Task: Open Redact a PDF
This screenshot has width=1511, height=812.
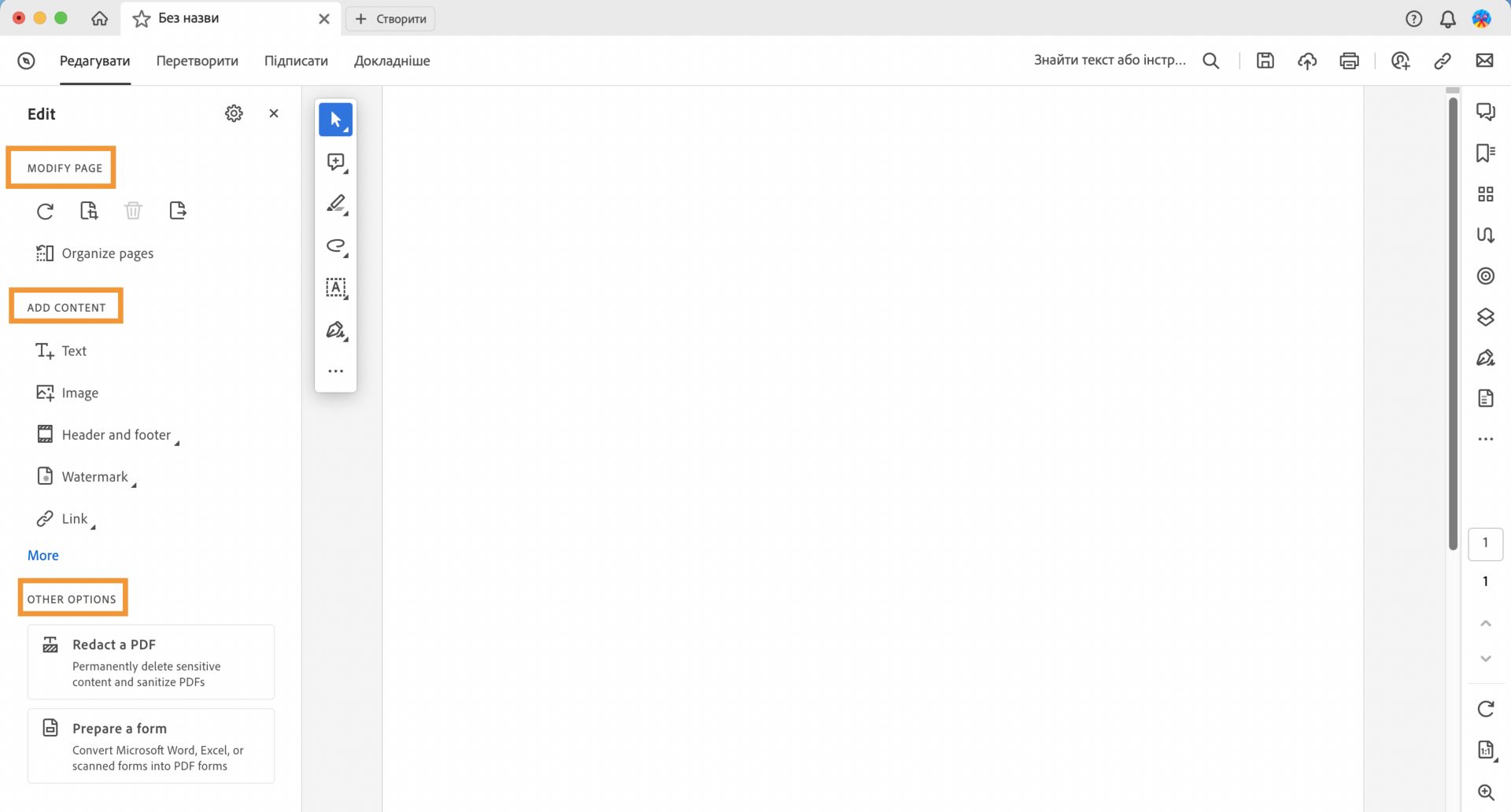Action: click(151, 662)
